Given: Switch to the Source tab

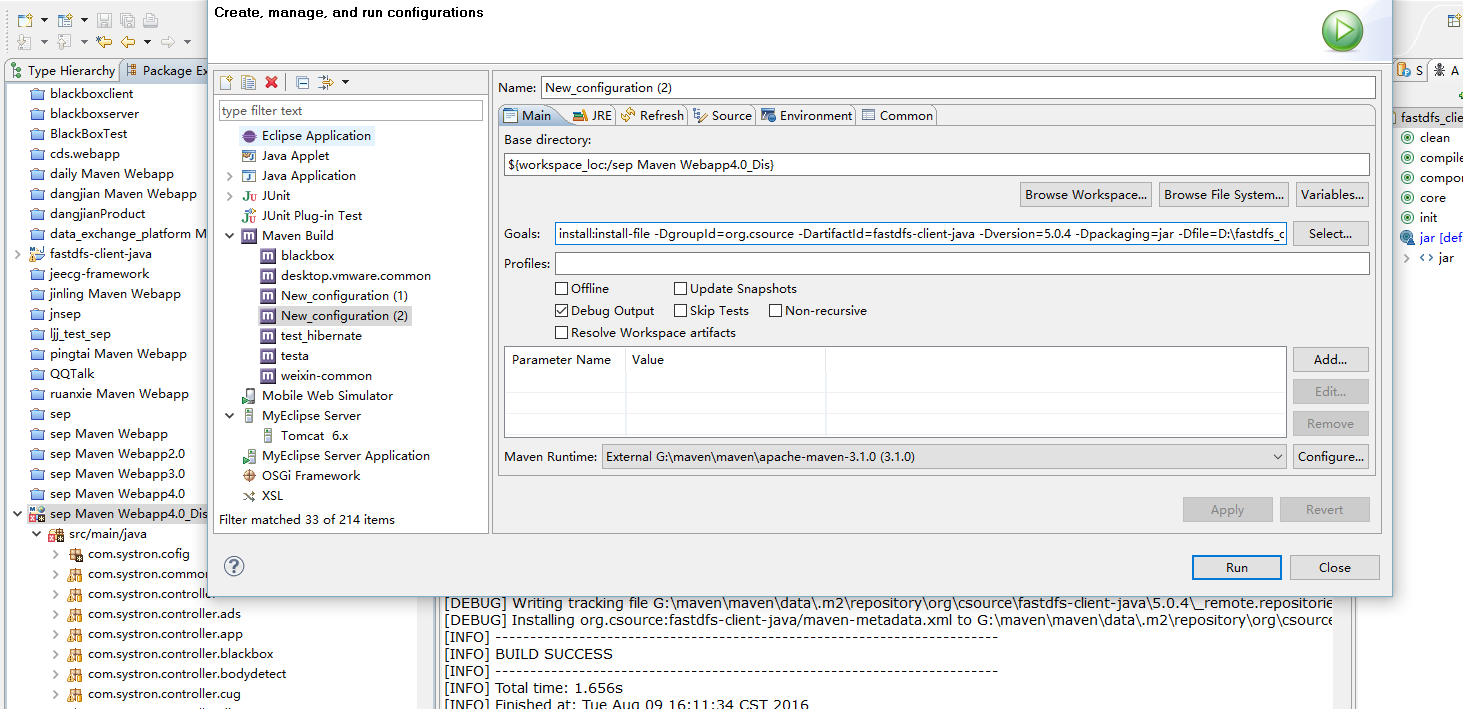Looking at the screenshot, I should pos(722,115).
